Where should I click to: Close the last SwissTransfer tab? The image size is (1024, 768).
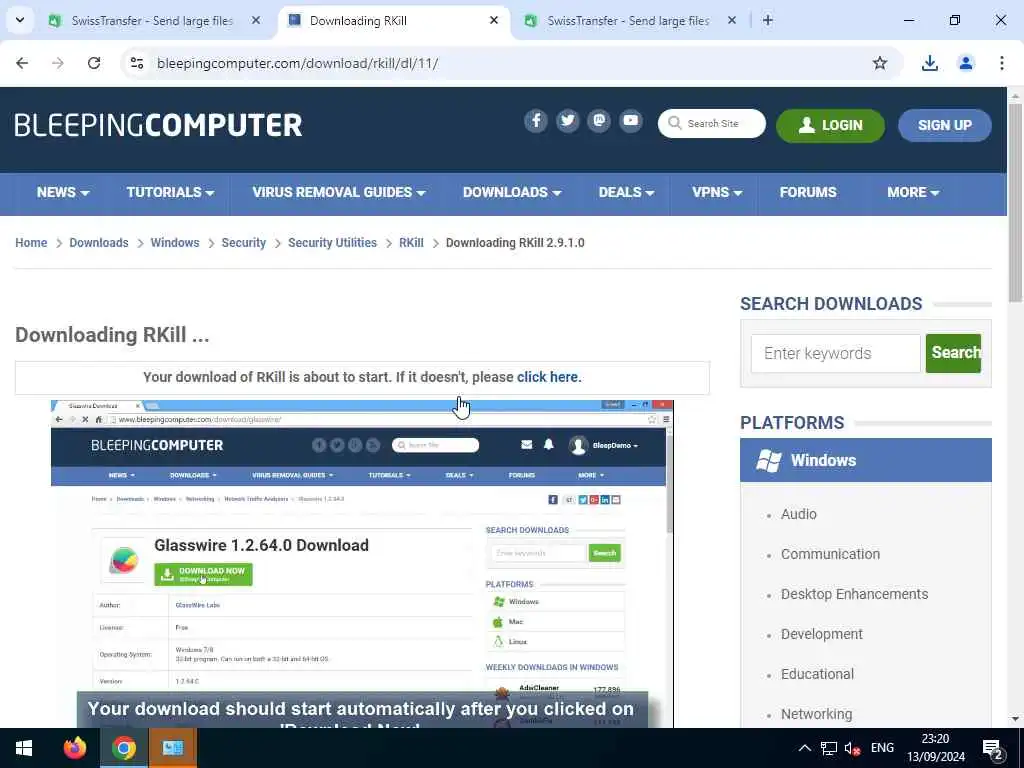(x=732, y=21)
